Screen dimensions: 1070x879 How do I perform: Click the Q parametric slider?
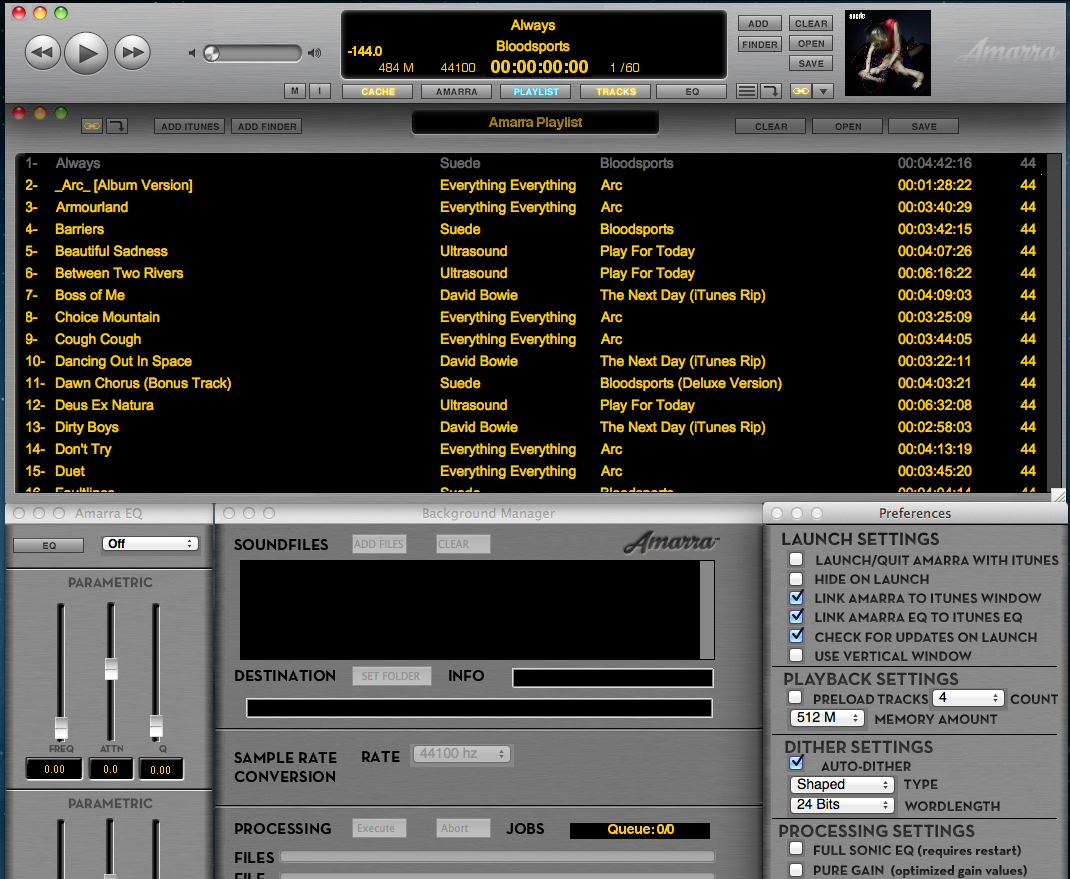point(156,672)
